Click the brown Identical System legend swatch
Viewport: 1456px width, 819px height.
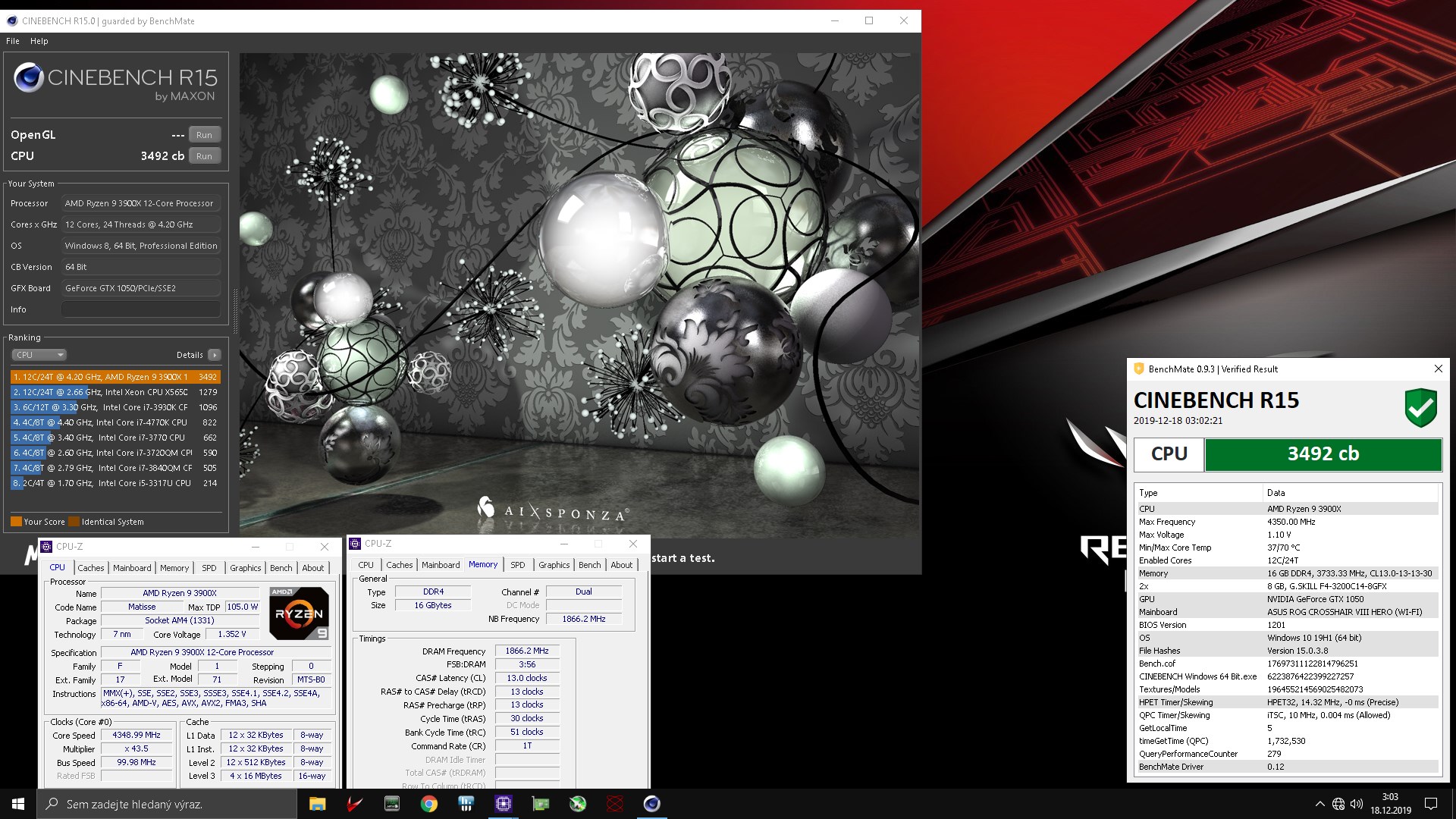coord(74,522)
